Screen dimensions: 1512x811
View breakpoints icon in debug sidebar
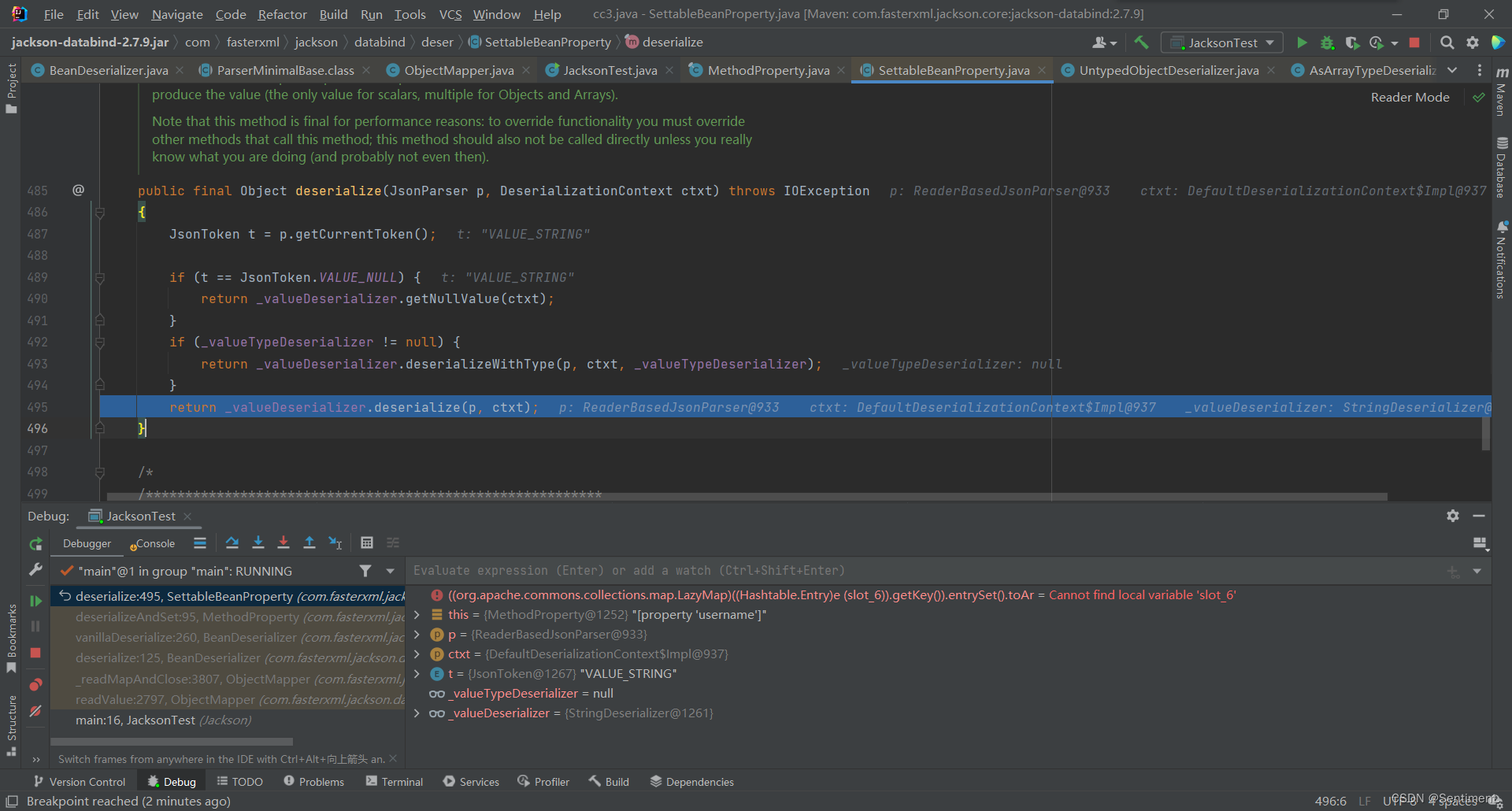[x=35, y=684]
